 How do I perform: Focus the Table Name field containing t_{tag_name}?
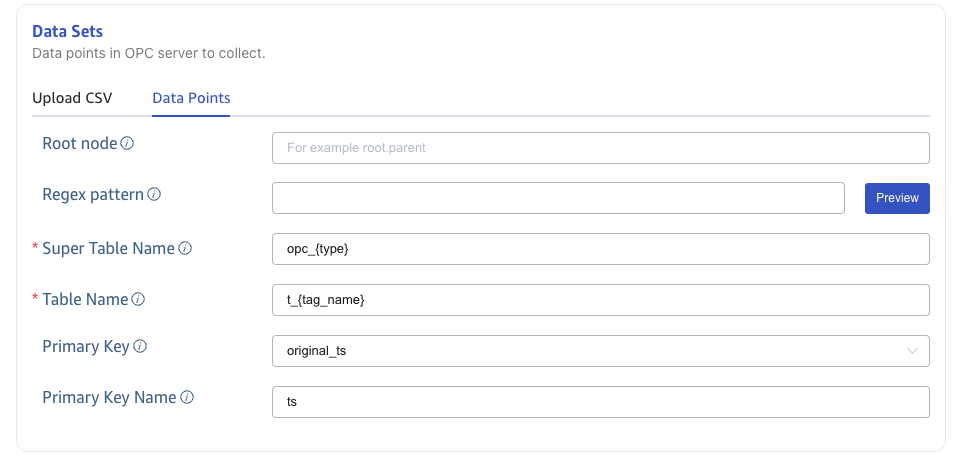tap(600, 300)
